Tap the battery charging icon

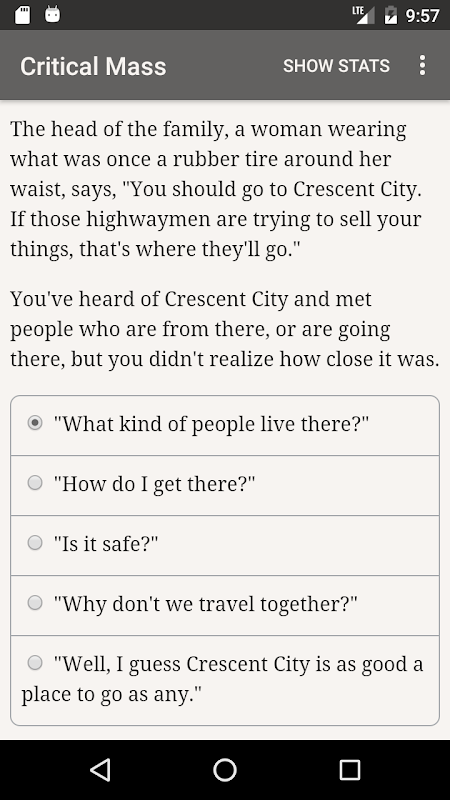tap(391, 14)
